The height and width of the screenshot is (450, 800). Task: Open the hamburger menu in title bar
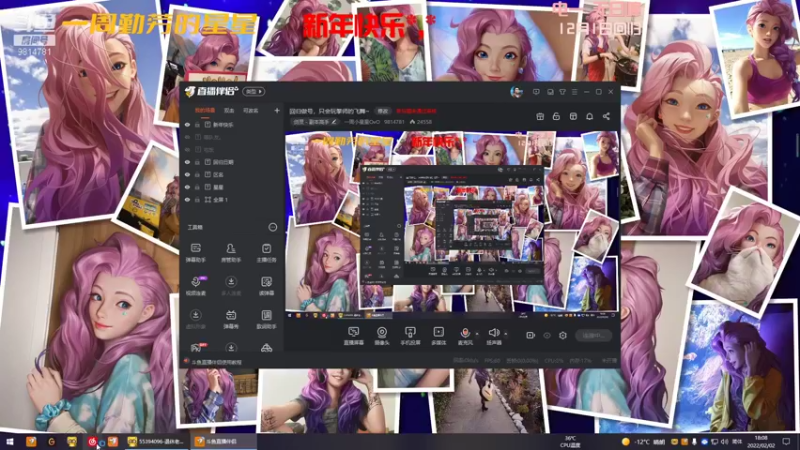[574, 92]
